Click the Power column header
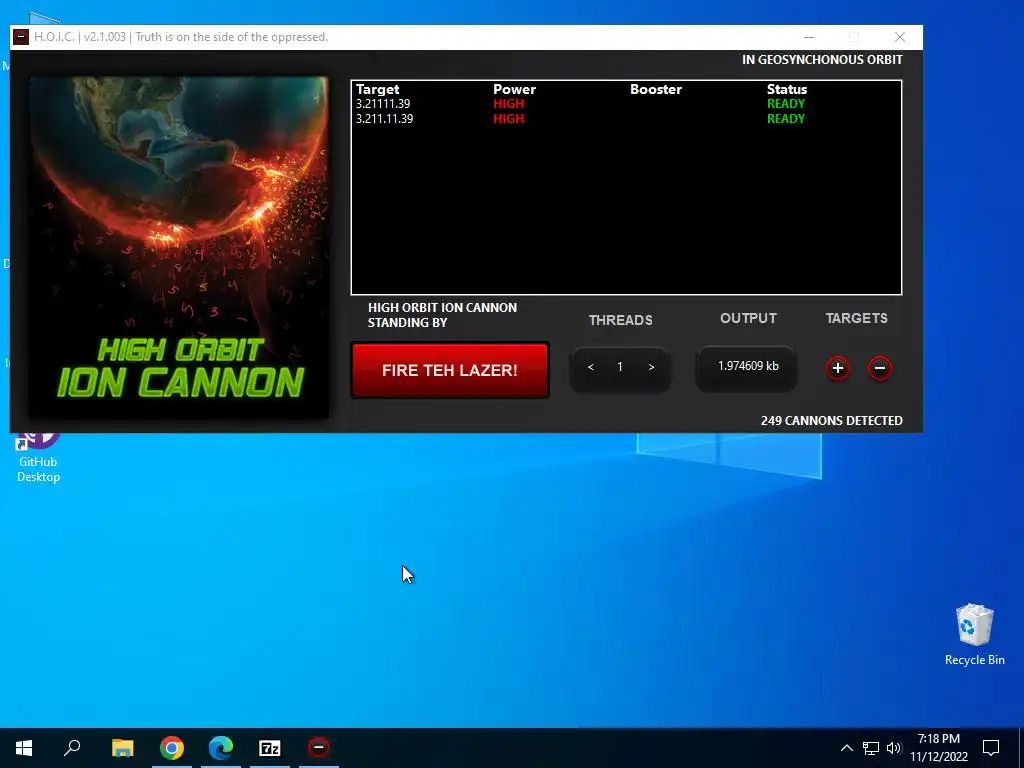This screenshot has width=1024, height=768. (514, 89)
